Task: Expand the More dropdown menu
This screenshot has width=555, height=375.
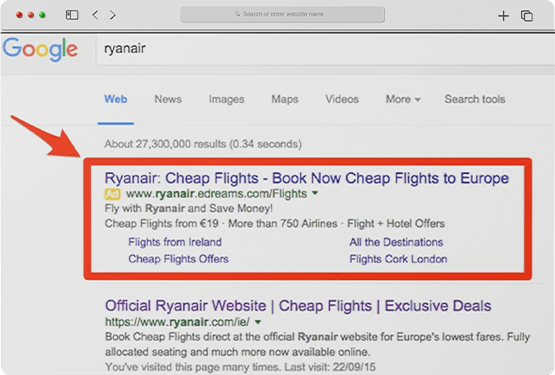Action: [x=403, y=99]
